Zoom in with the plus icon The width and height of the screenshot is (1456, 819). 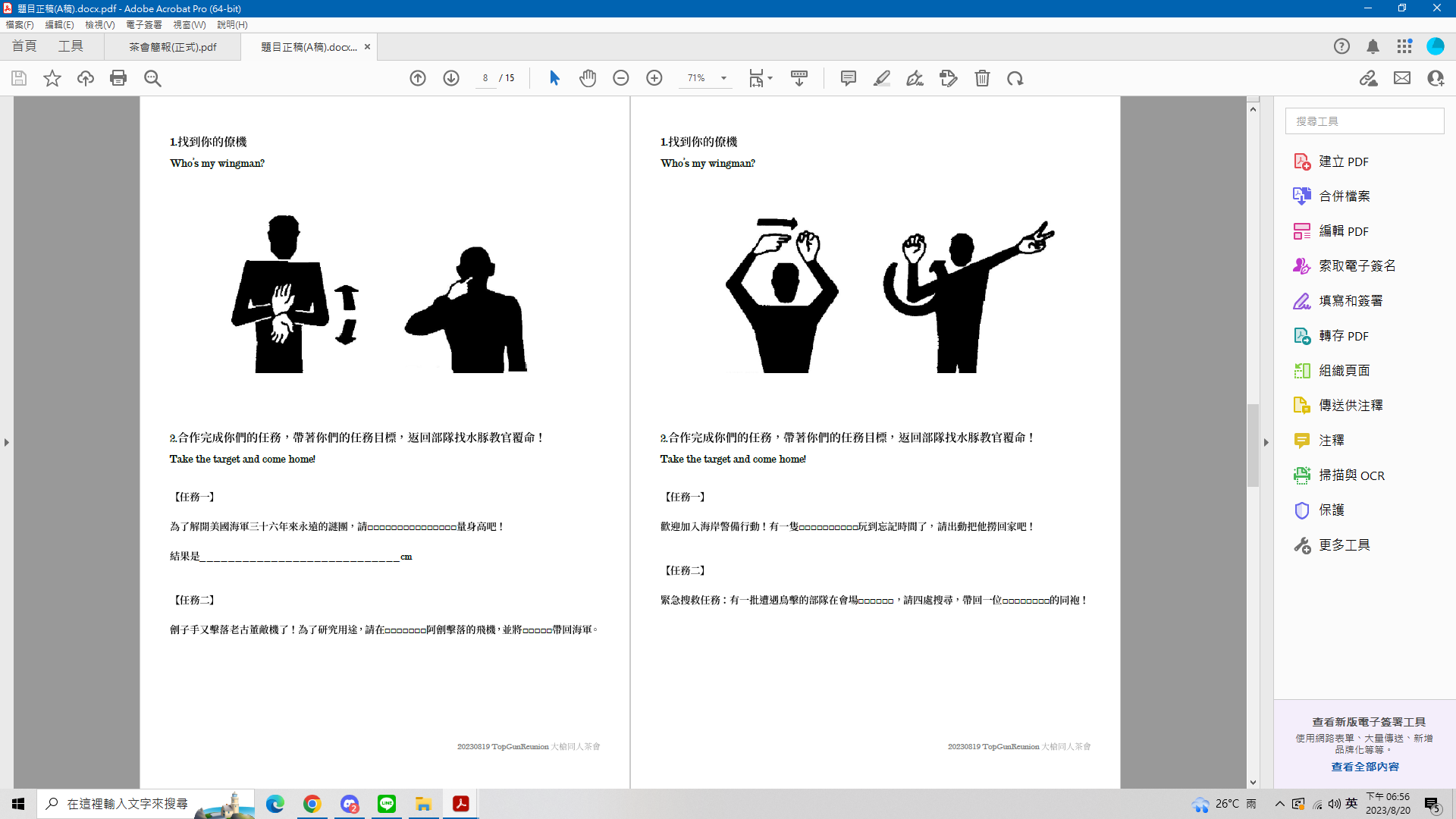click(654, 78)
